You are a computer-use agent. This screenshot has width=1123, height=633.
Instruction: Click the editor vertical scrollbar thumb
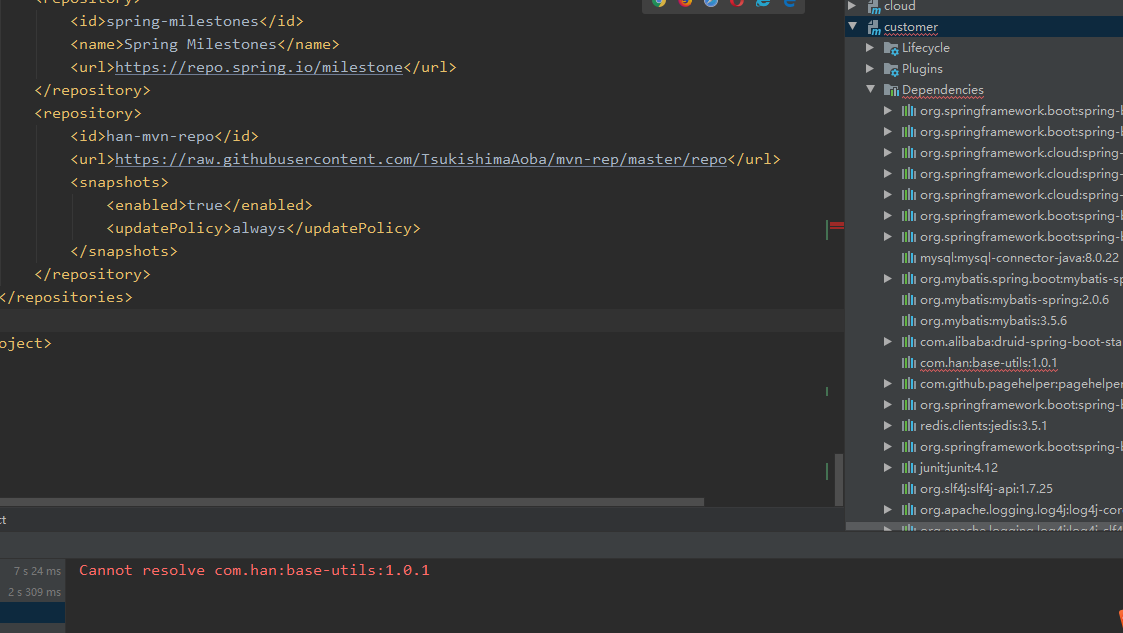(839, 479)
